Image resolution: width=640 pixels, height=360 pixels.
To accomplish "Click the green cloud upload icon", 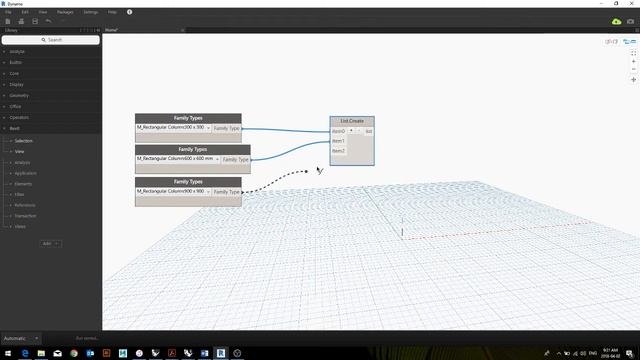I will click(x=616, y=21).
